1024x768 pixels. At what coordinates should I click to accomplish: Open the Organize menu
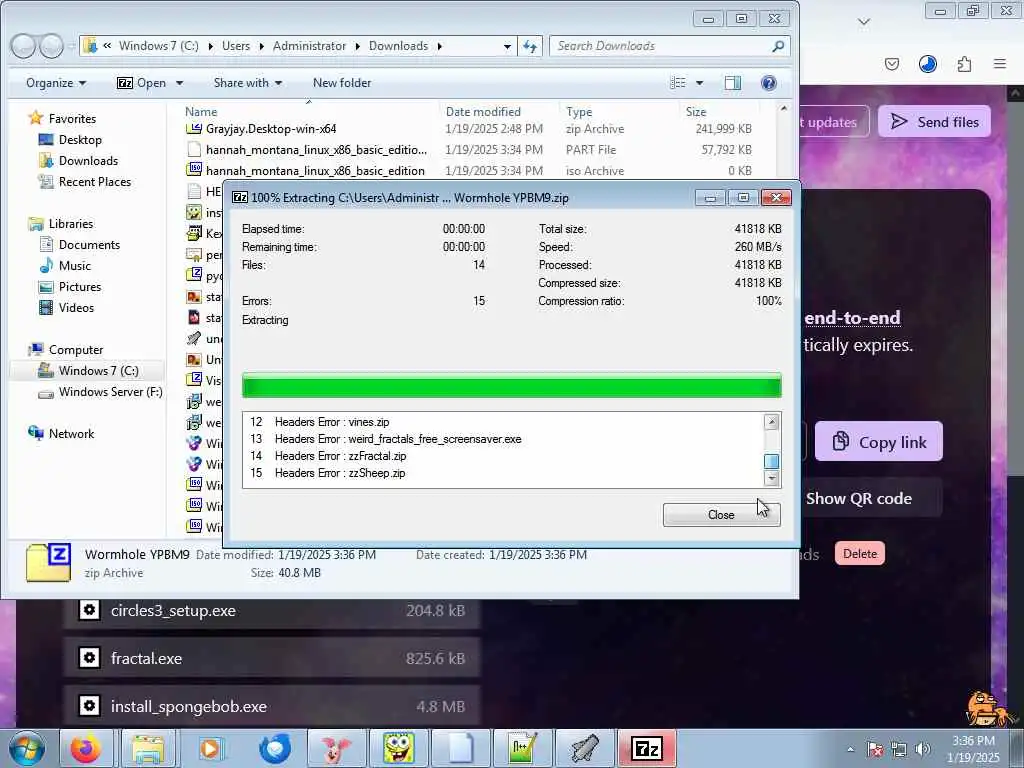pyautogui.click(x=56, y=83)
